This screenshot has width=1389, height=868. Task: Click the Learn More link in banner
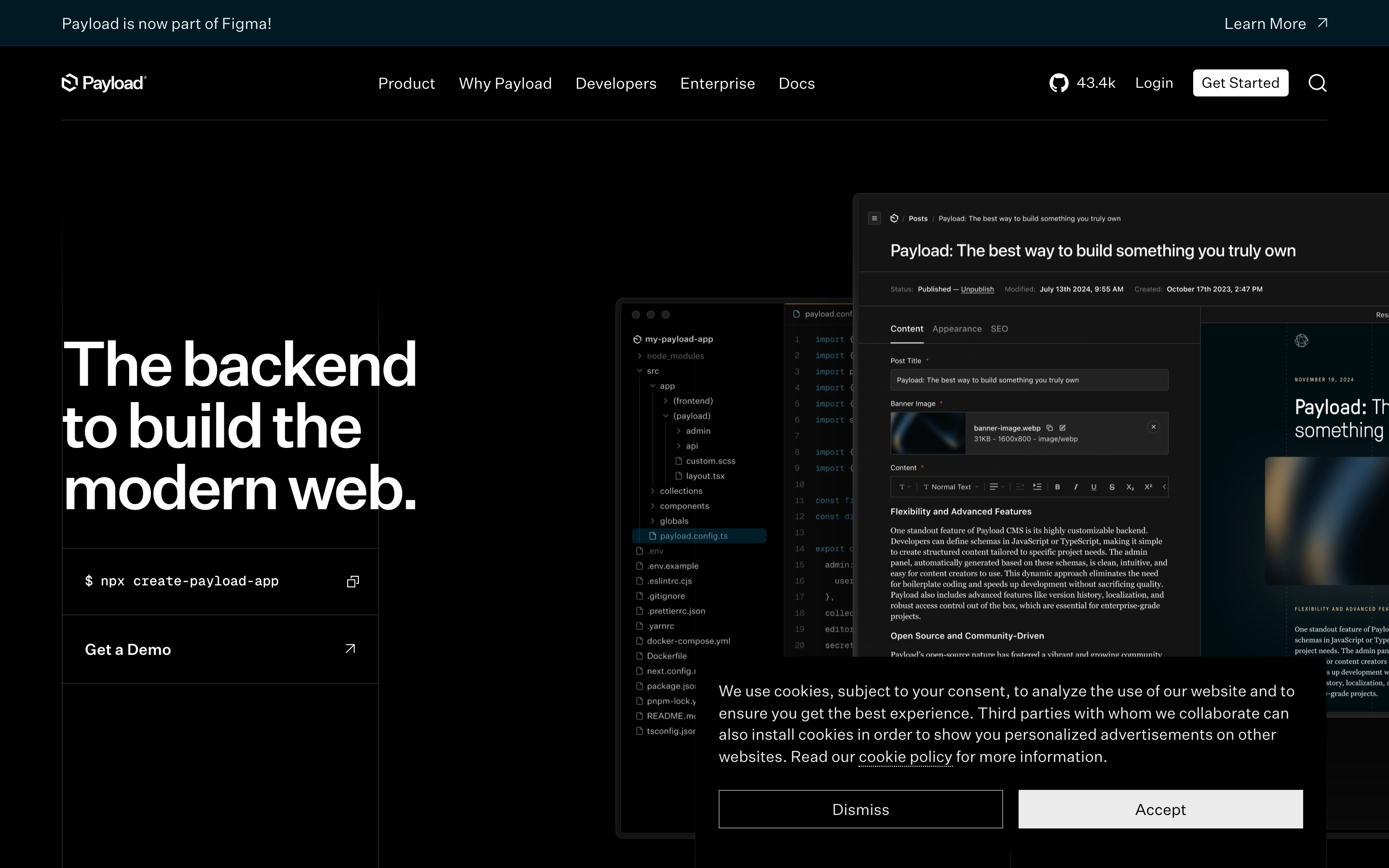coord(1265,24)
